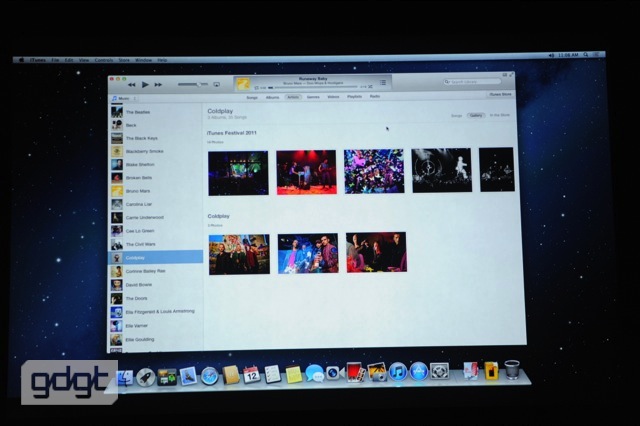Click the iTunes Dock icon
Image resolution: width=640 pixels, height=426 pixels.
[x=398, y=371]
